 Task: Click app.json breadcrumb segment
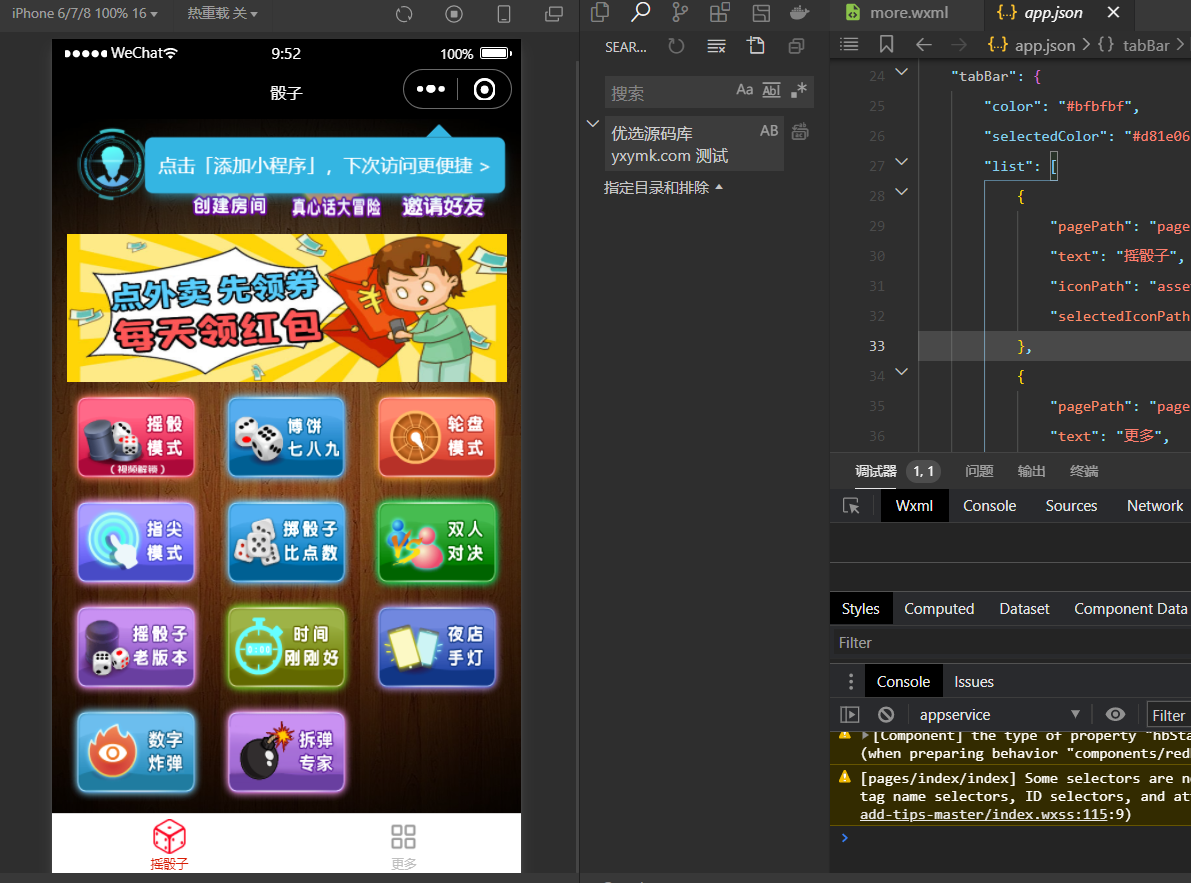tap(1031, 45)
